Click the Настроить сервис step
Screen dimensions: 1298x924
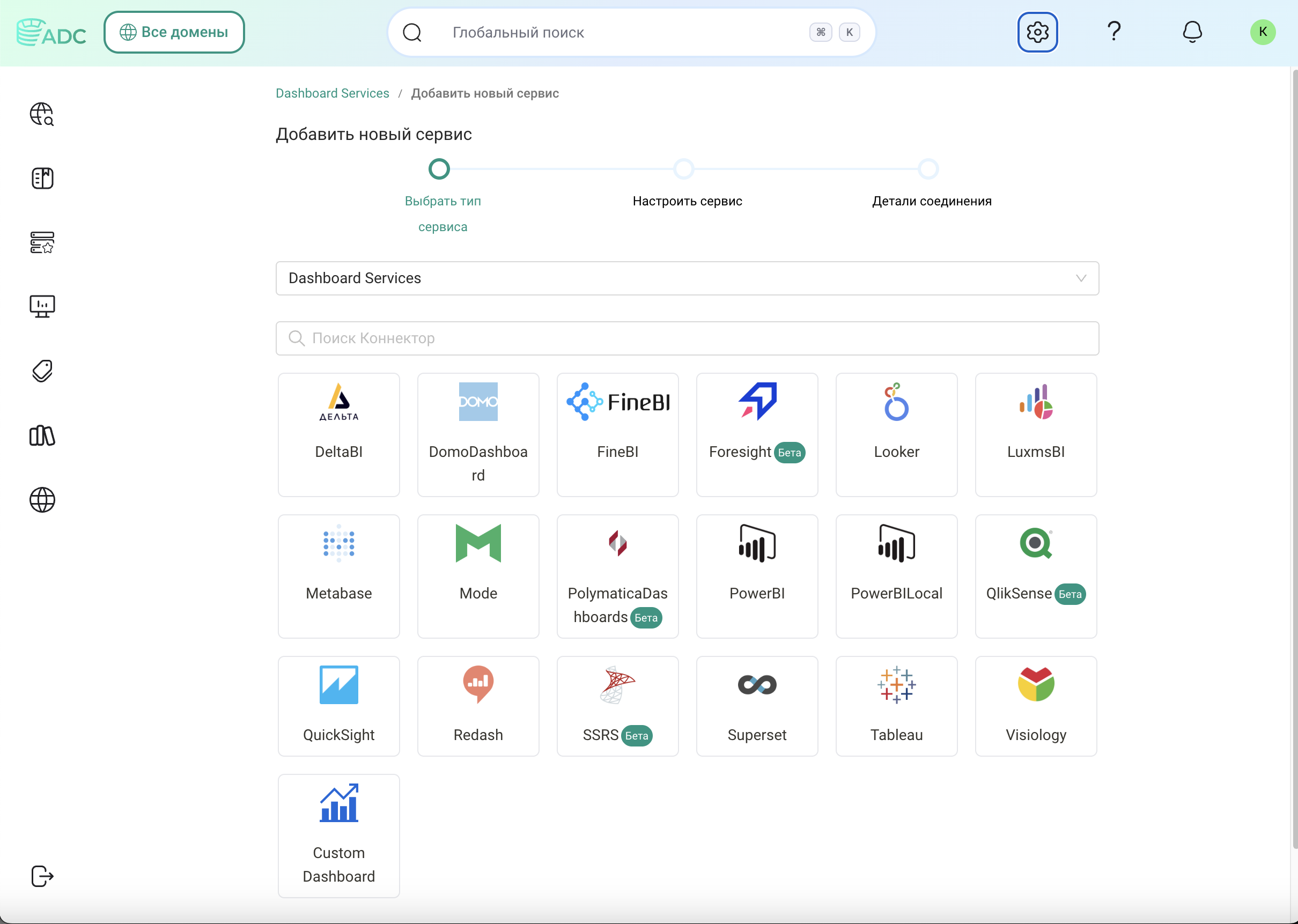687,184
